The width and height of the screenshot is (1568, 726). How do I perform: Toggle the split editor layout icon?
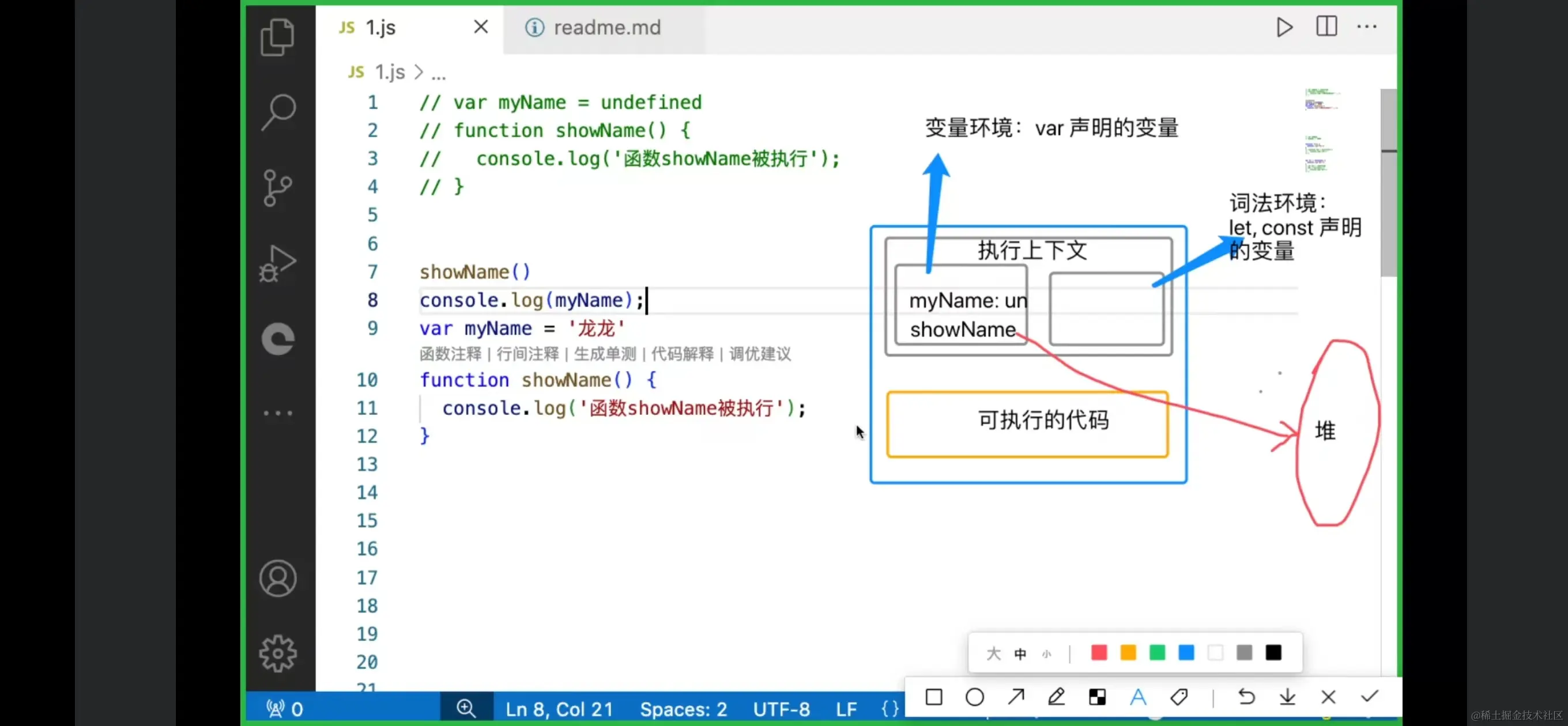pyautogui.click(x=1326, y=27)
